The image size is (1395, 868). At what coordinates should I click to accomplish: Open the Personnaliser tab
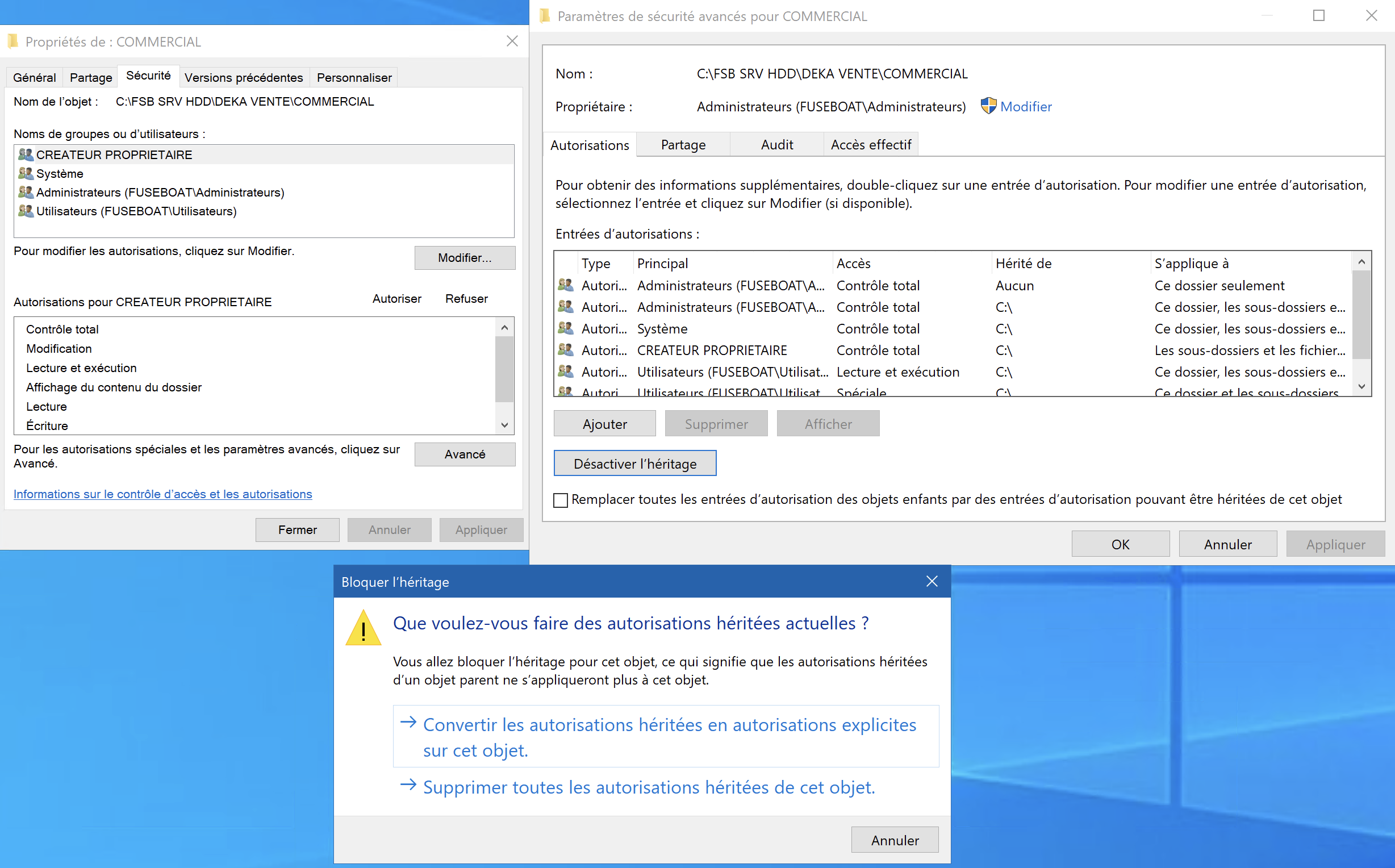pyautogui.click(x=354, y=77)
